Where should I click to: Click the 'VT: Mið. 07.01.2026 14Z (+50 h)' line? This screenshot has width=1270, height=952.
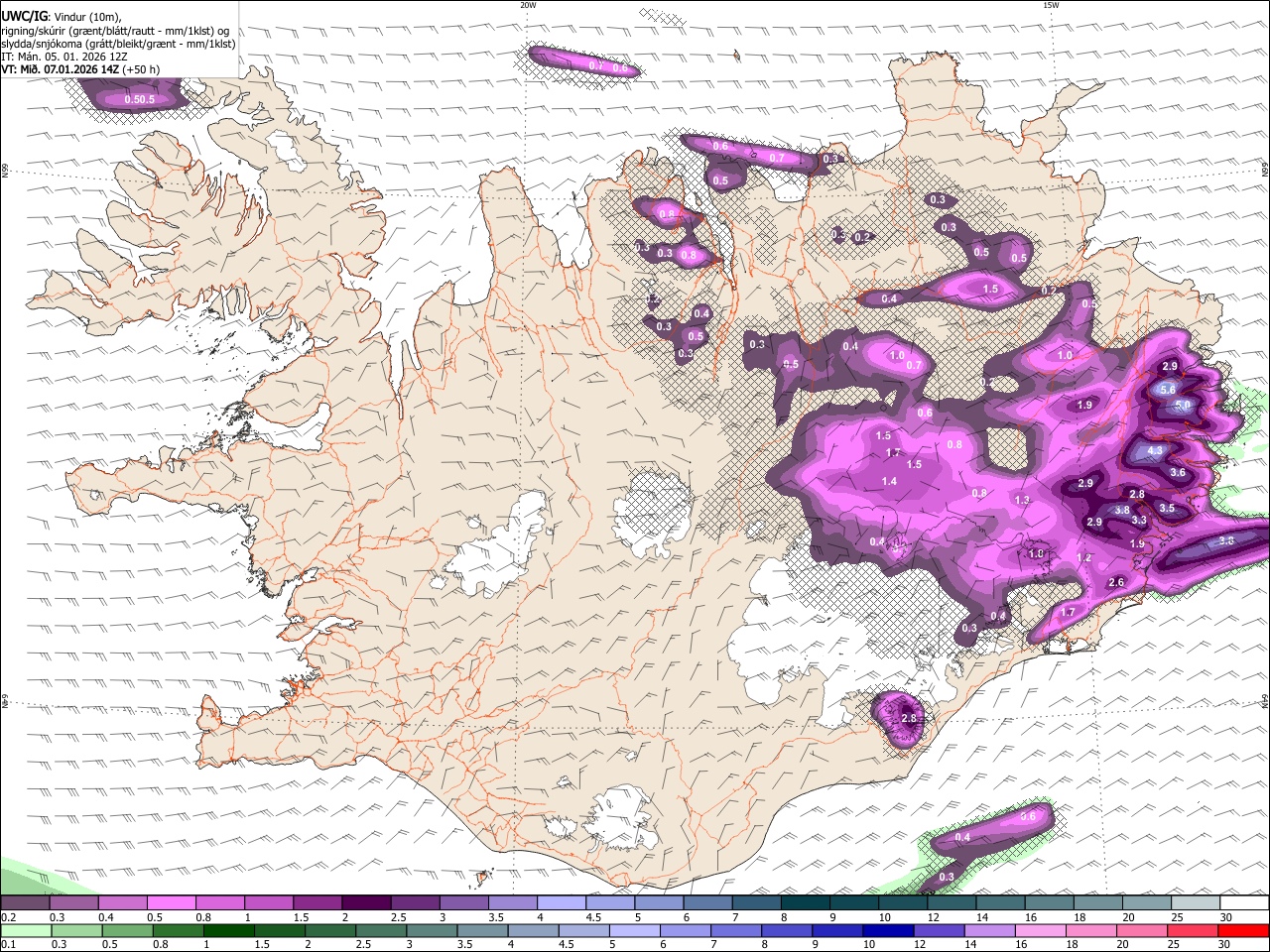[80, 69]
